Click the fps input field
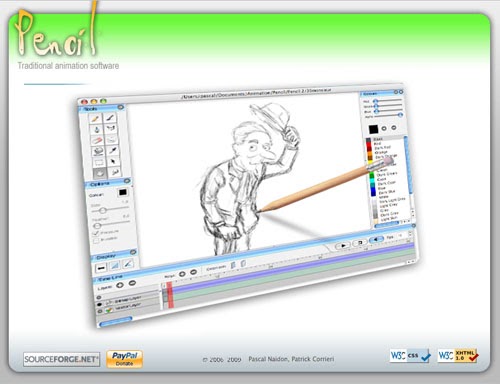 coord(401,236)
